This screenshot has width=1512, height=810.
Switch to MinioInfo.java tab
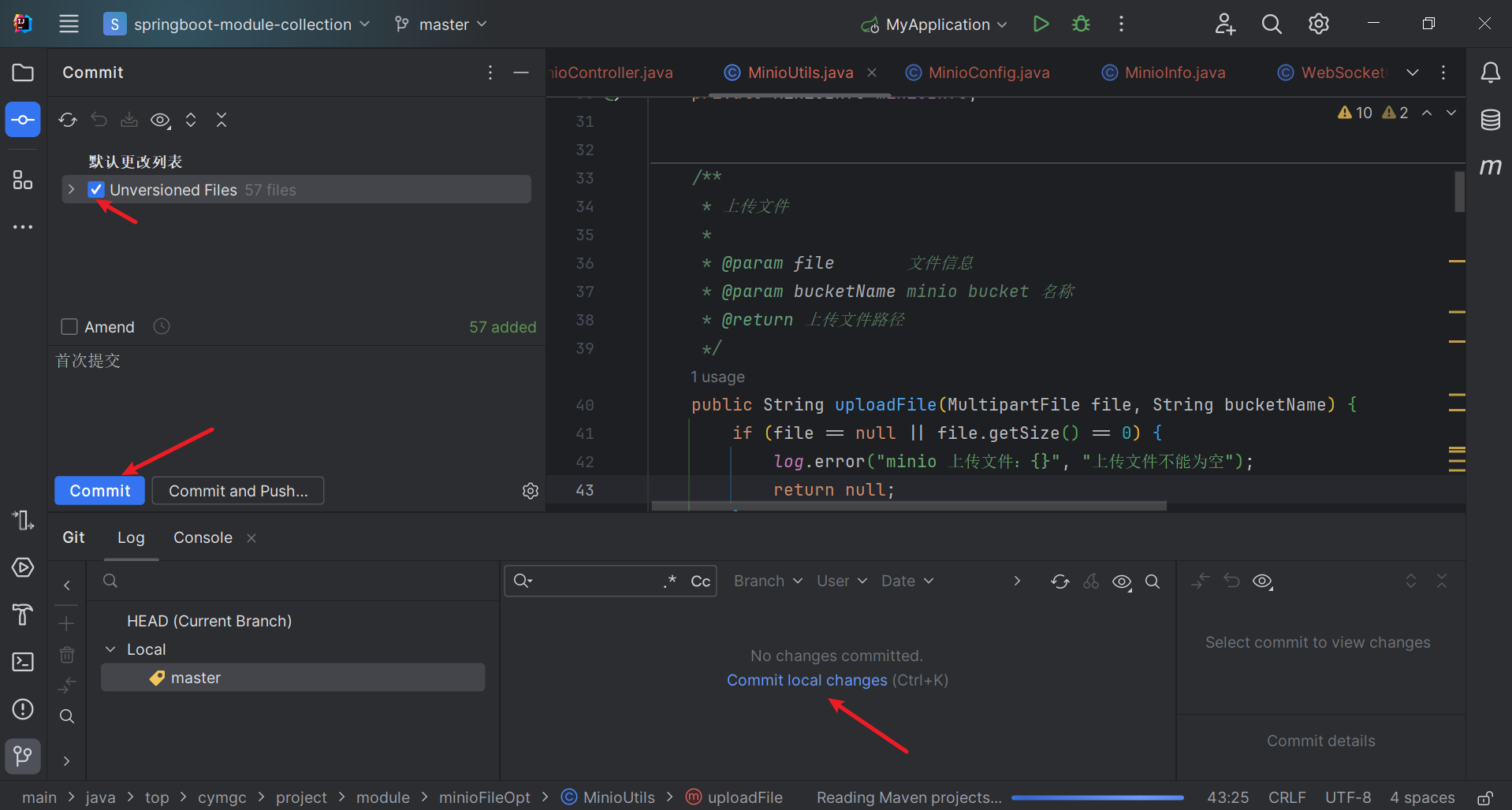coord(1164,72)
